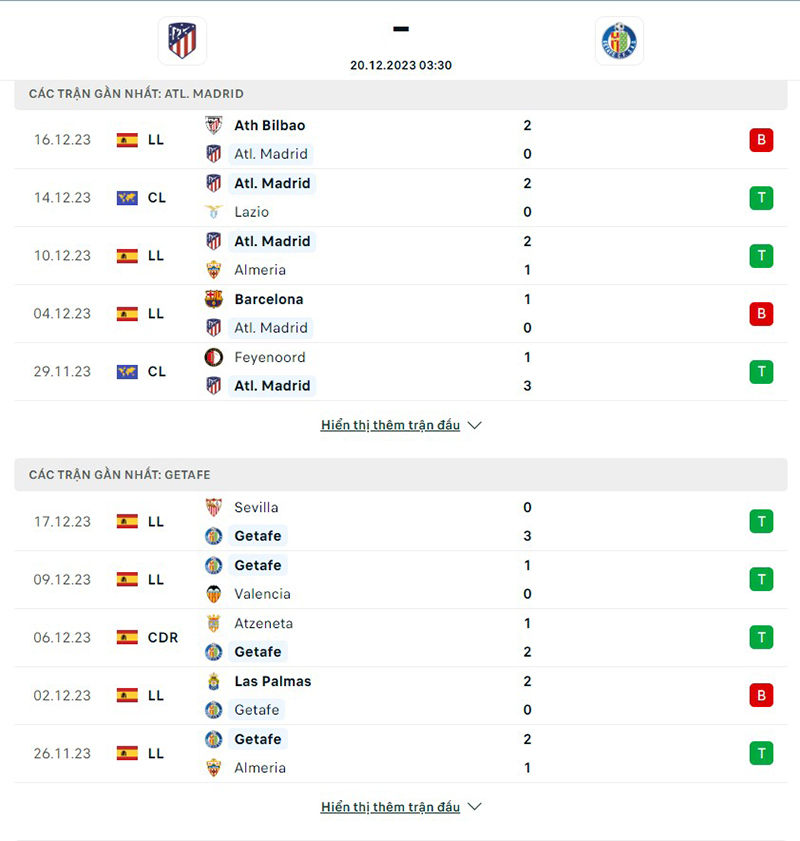Click green T badge for Lazio match
Image resolution: width=800 pixels, height=841 pixels.
[x=761, y=198]
